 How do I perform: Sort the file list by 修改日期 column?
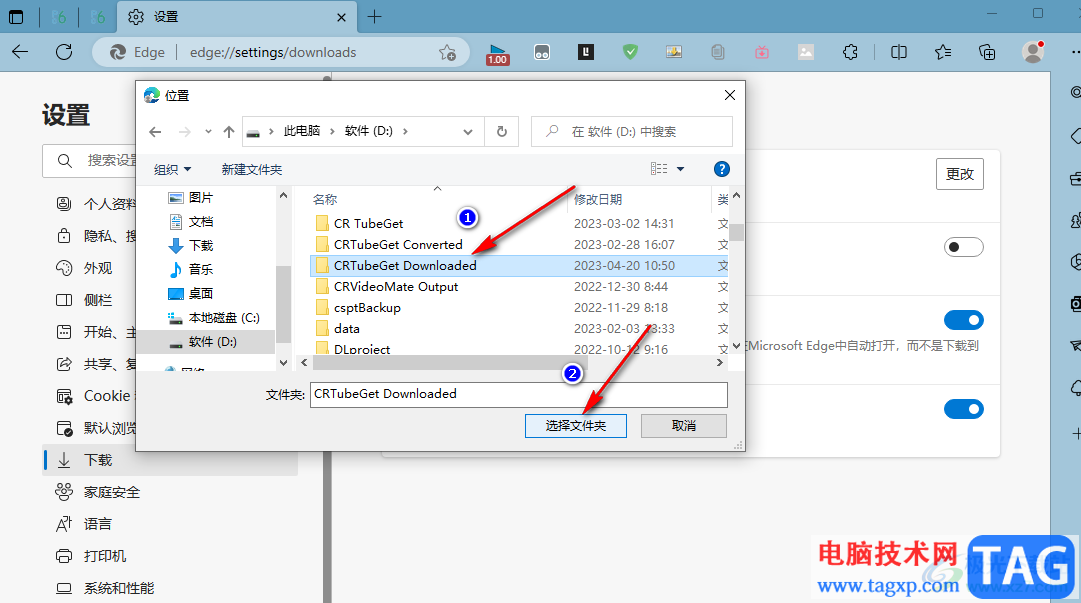598,199
